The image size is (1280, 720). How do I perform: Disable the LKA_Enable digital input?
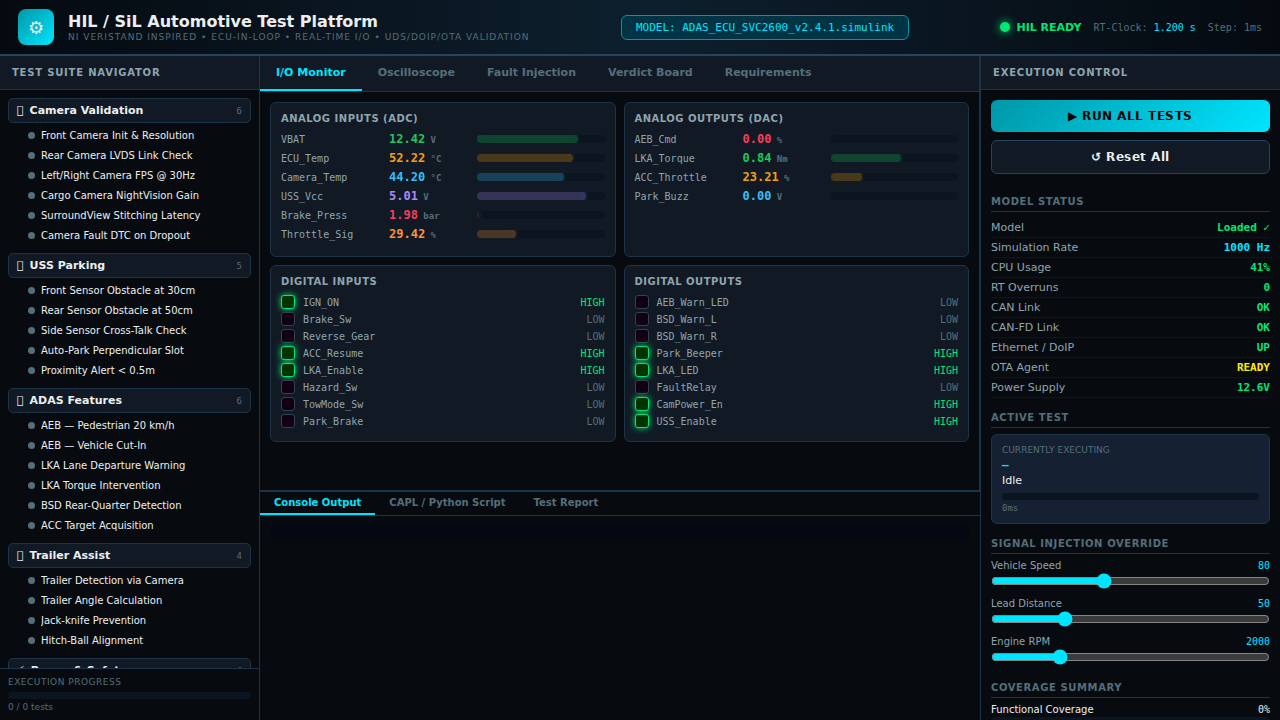(288, 370)
